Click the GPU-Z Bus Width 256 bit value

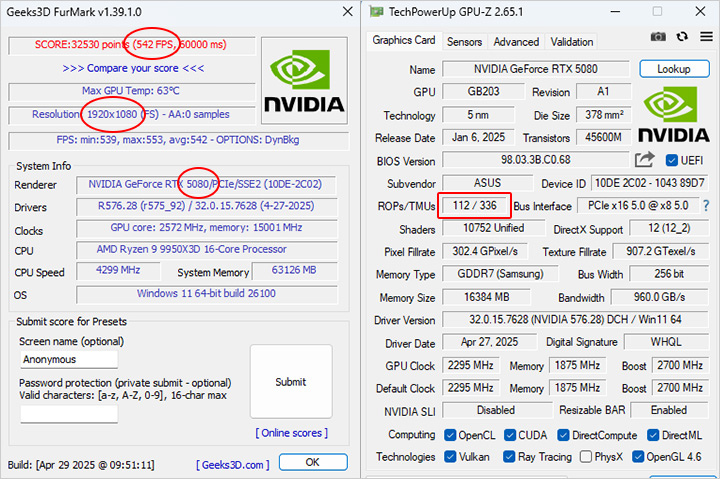coord(669,274)
